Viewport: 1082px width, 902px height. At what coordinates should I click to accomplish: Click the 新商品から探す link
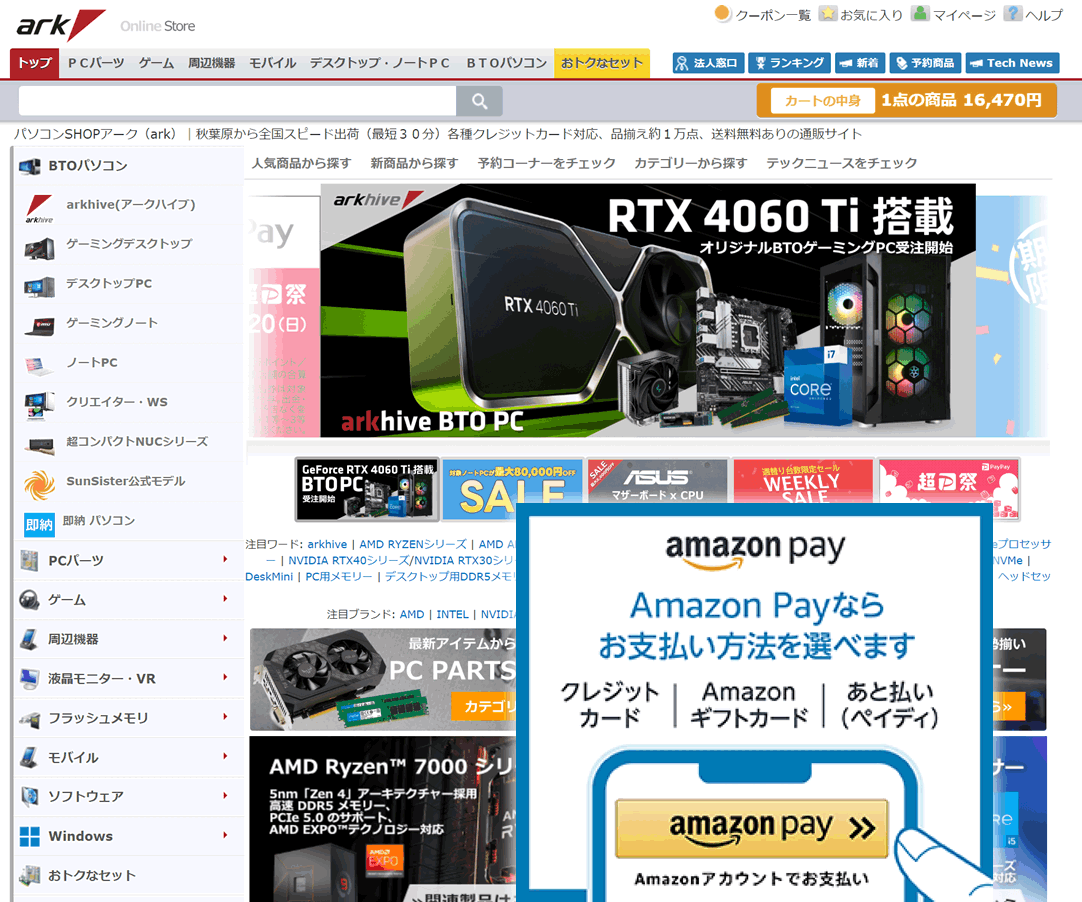(x=414, y=163)
